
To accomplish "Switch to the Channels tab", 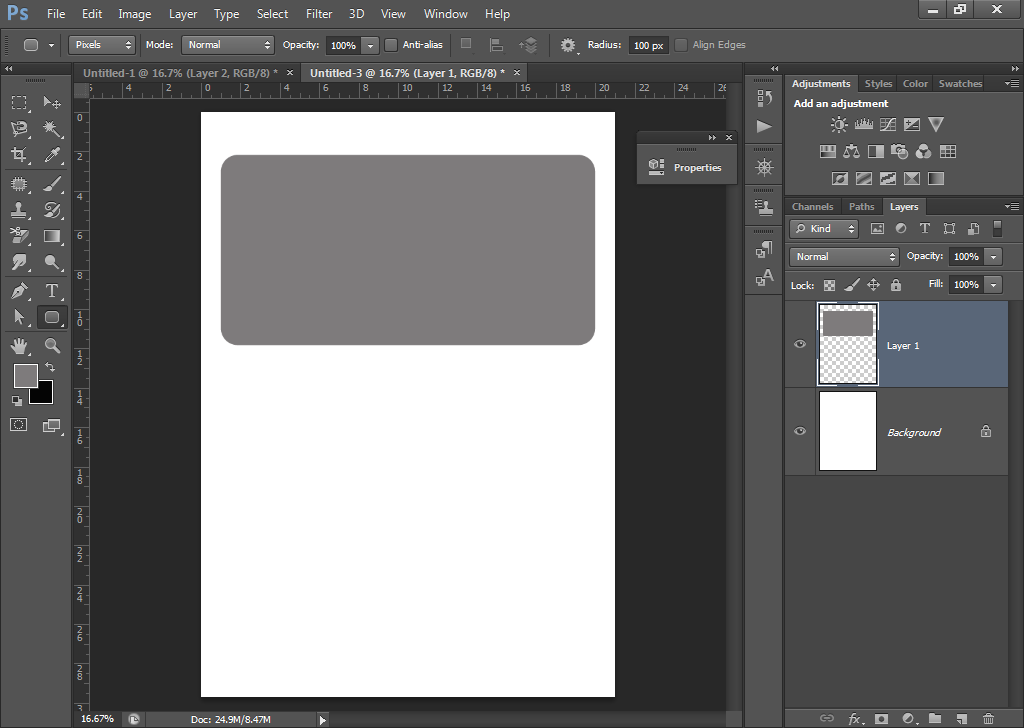I will [812, 206].
